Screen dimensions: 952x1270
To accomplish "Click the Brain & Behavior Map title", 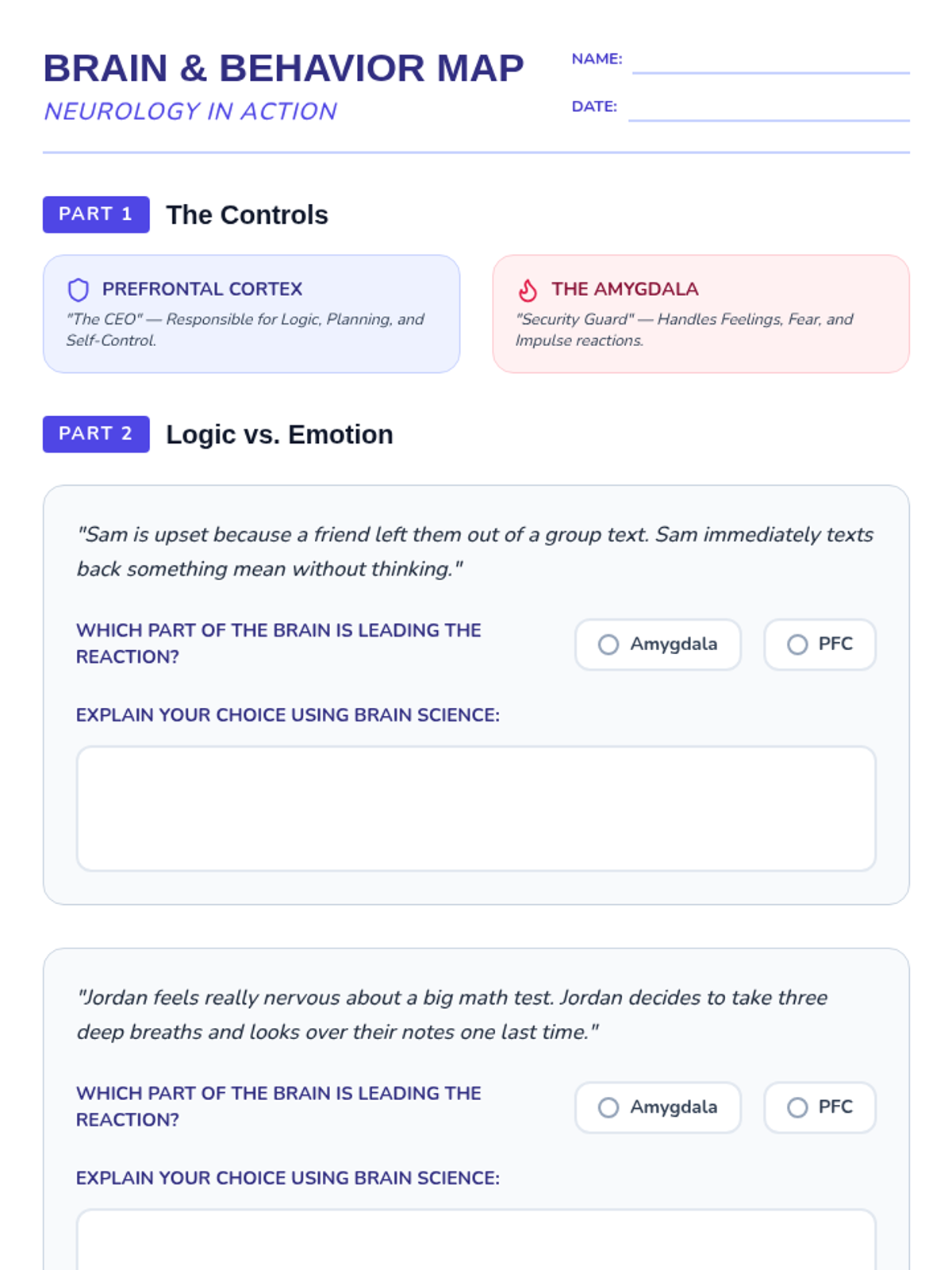I will 283,68.
